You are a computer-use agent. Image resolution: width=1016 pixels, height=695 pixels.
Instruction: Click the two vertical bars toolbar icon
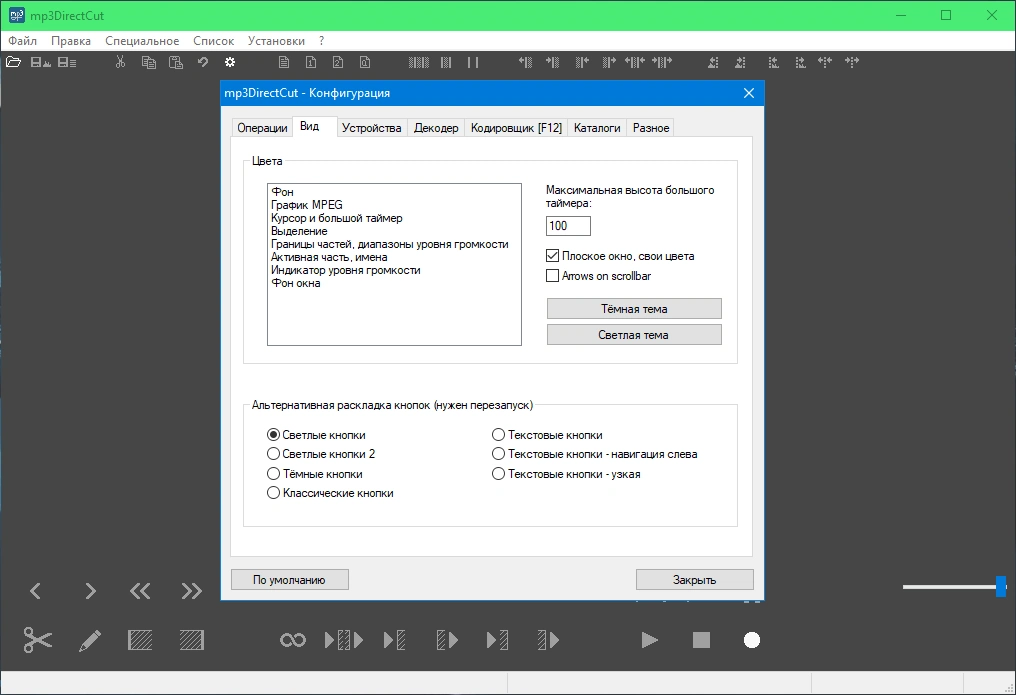(473, 62)
